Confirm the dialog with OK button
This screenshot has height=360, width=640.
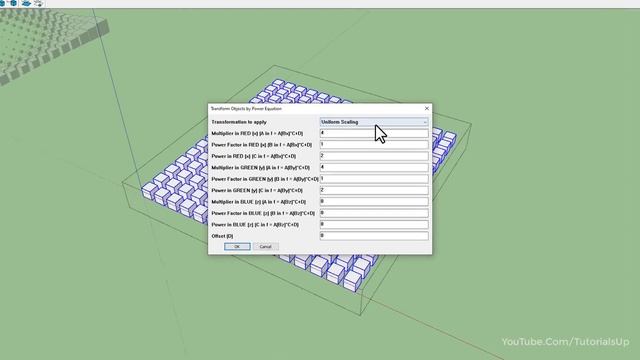pyautogui.click(x=237, y=247)
